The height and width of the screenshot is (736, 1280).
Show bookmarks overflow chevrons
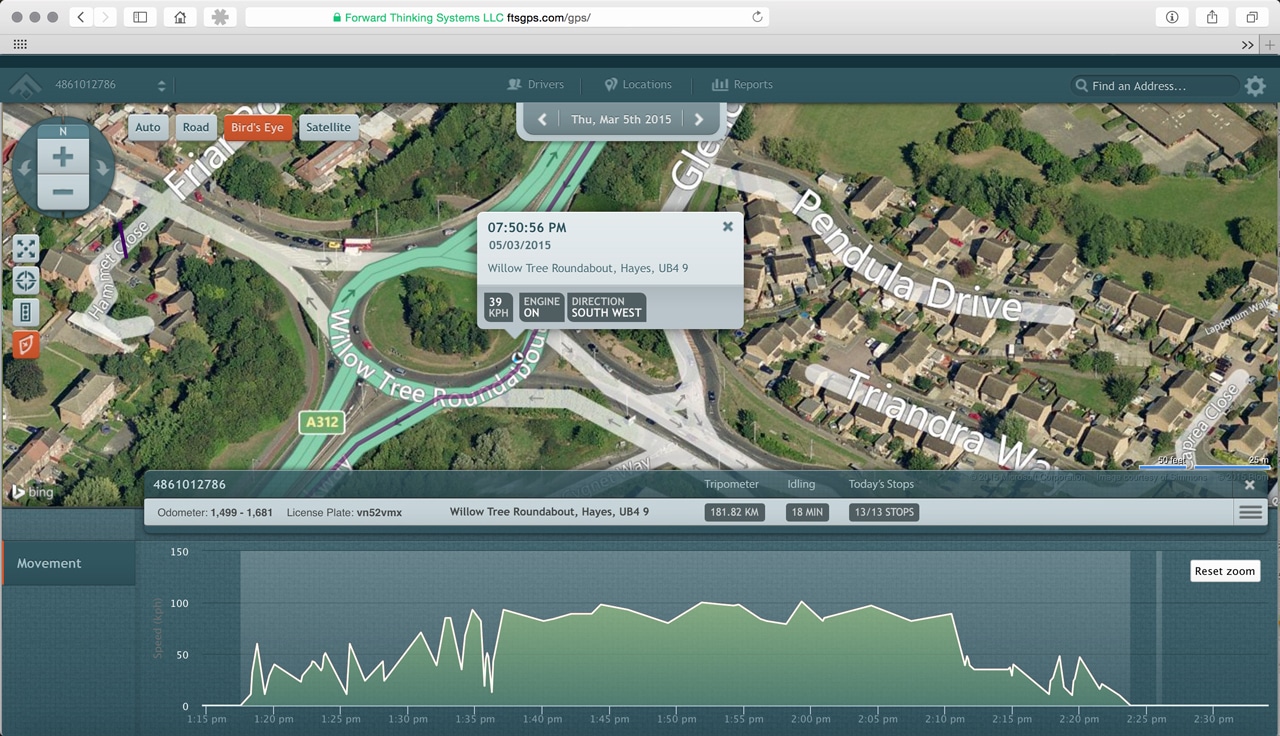1248,44
